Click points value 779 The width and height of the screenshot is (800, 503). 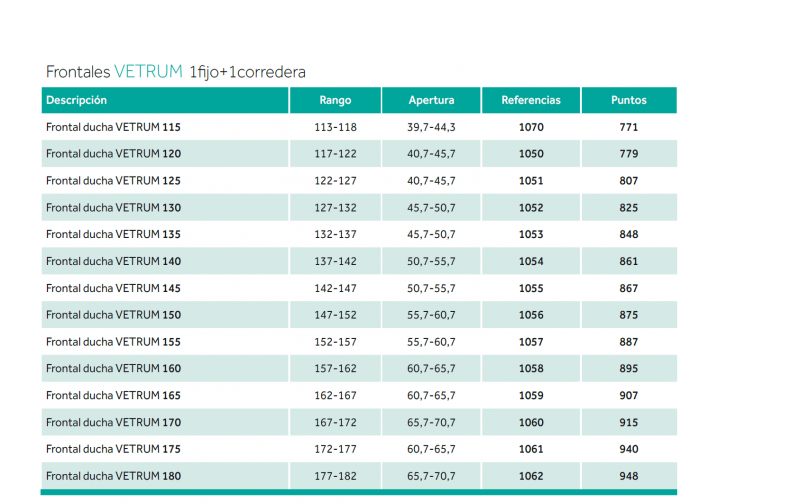[x=629, y=154]
